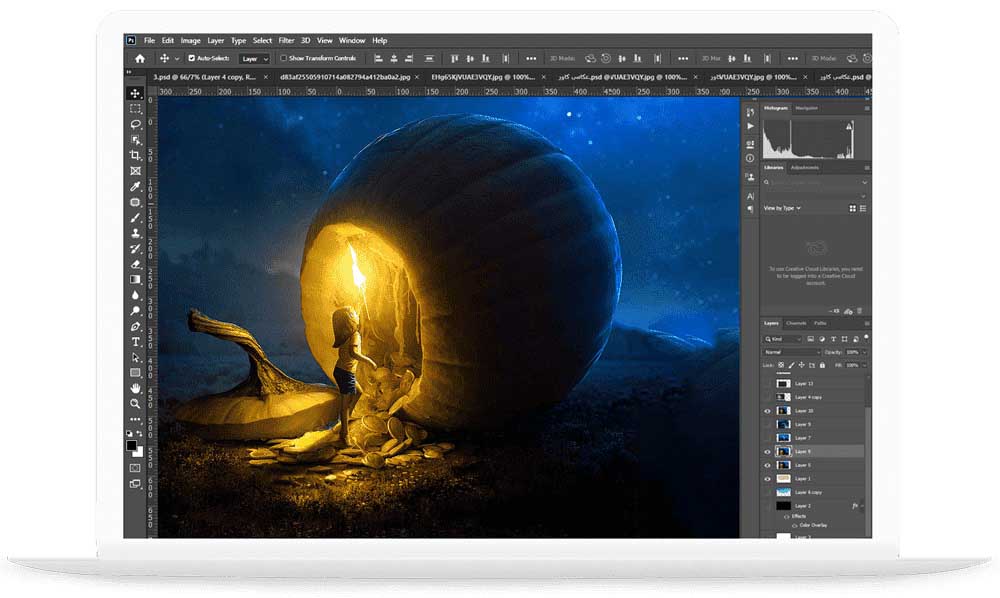Close the 3.psd document tab
The width and height of the screenshot is (1000, 598).
point(265,77)
